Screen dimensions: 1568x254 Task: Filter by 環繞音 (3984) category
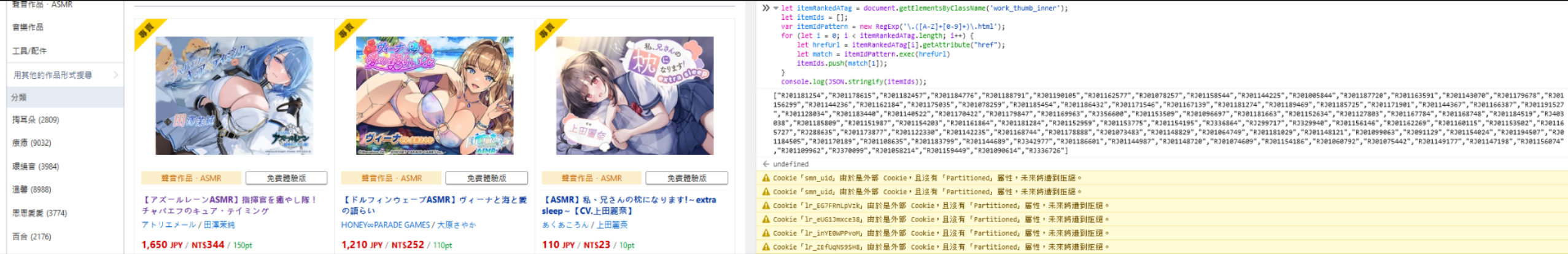[x=36, y=167]
